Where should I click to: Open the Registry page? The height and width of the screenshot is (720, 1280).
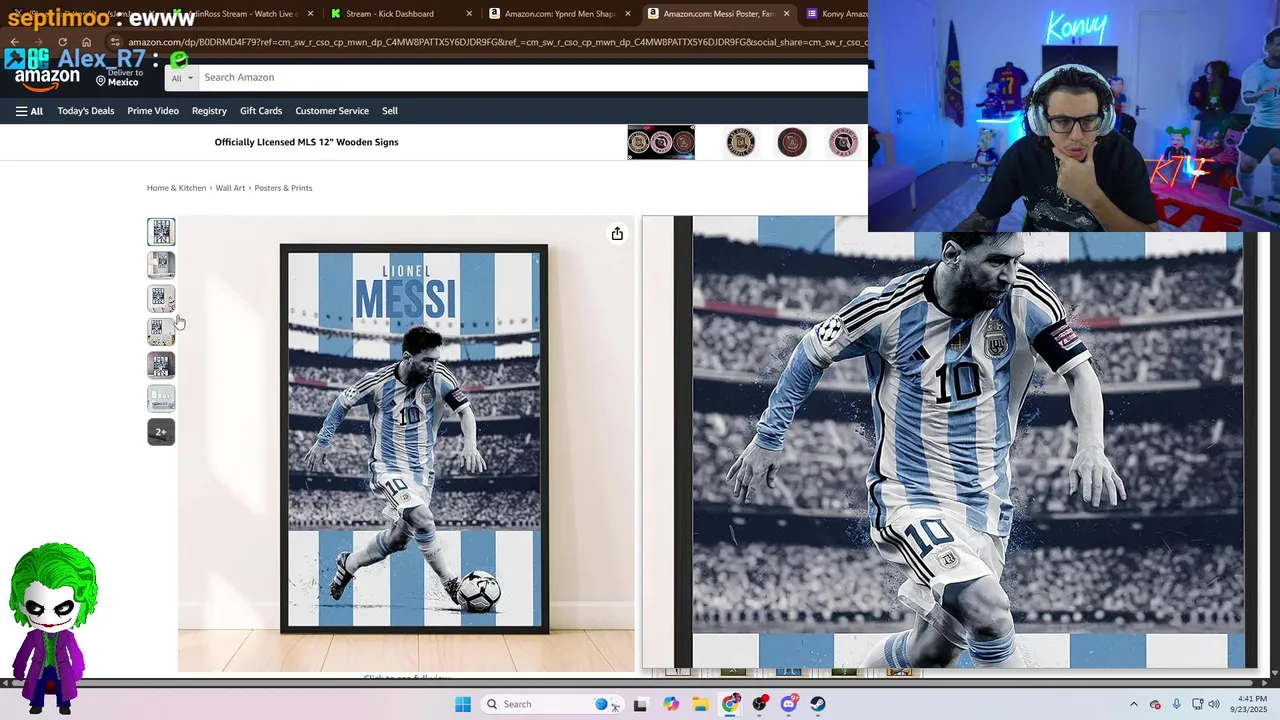[x=209, y=111]
